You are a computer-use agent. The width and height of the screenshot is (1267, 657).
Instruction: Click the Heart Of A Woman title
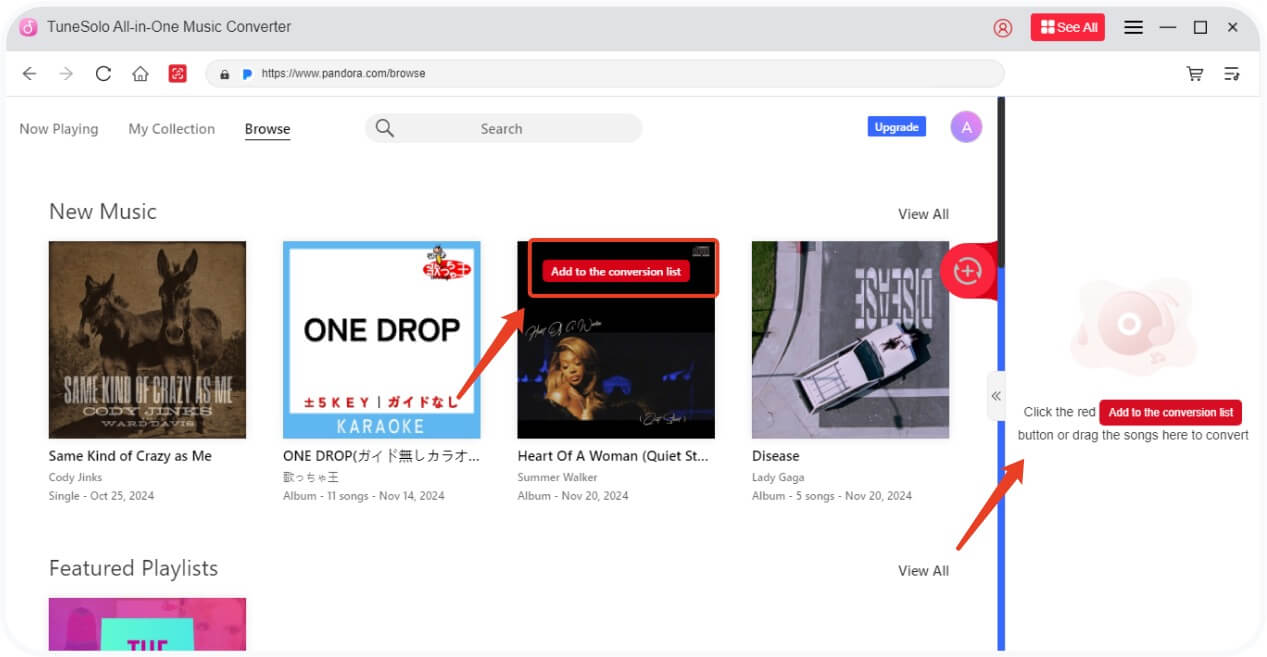[x=613, y=456]
